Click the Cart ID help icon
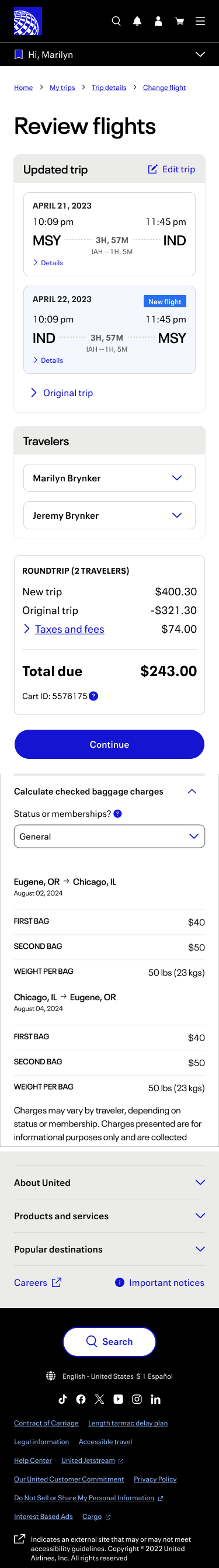The image size is (219, 1568). coord(93,696)
